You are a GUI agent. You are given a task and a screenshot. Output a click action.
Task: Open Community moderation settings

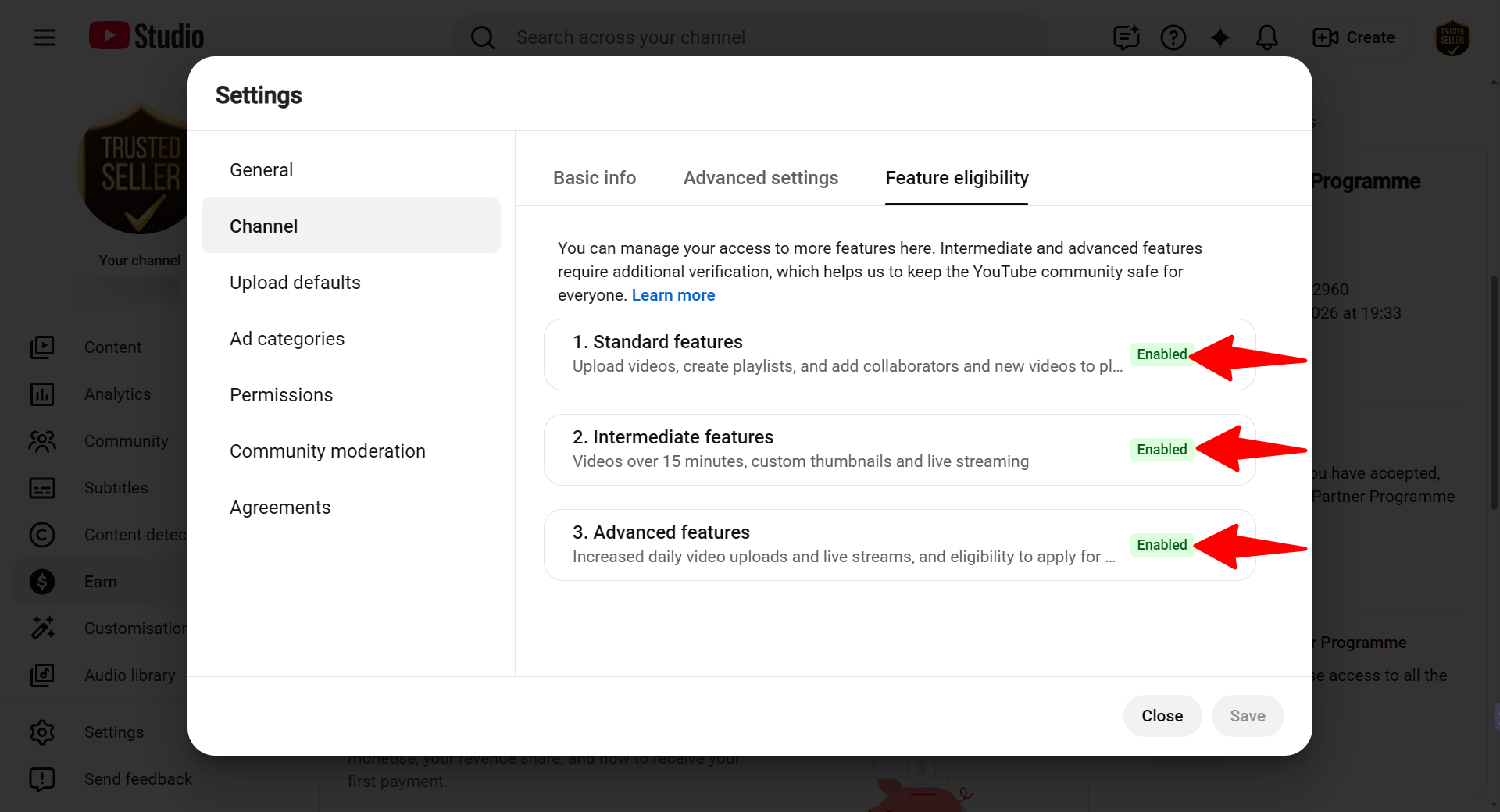coord(351,451)
